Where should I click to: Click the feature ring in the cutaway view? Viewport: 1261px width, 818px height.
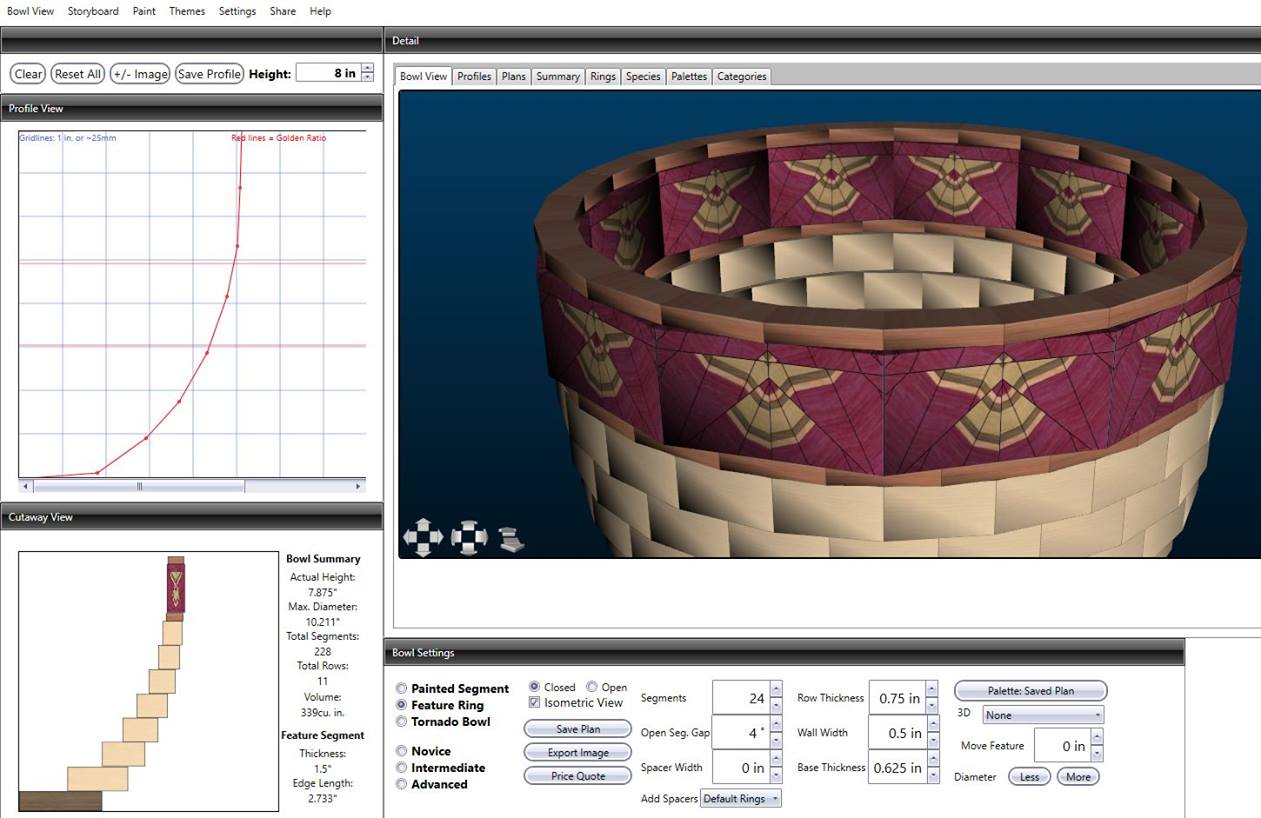(x=176, y=587)
